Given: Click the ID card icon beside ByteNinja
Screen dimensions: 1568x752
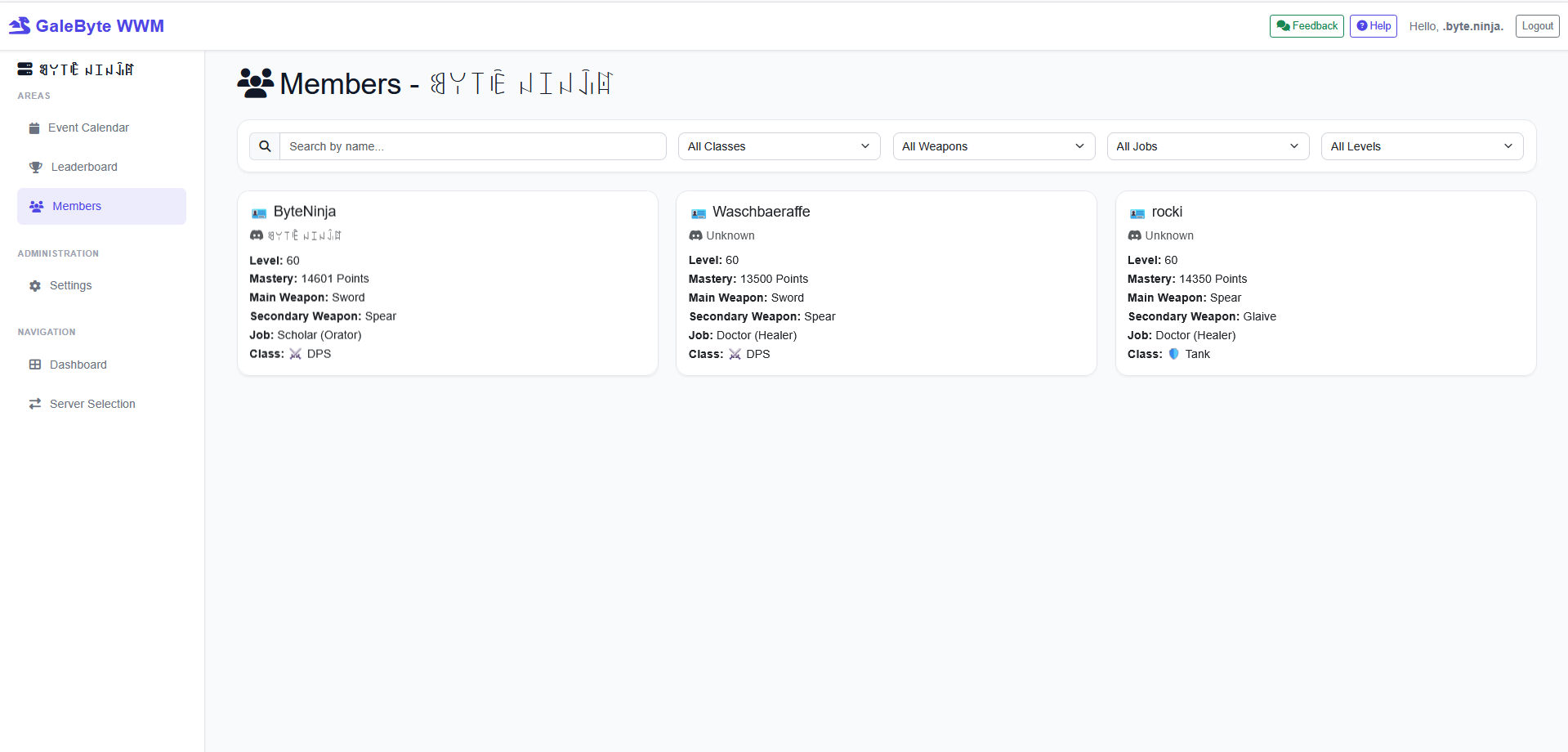Looking at the screenshot, I should tap(259, 213).
